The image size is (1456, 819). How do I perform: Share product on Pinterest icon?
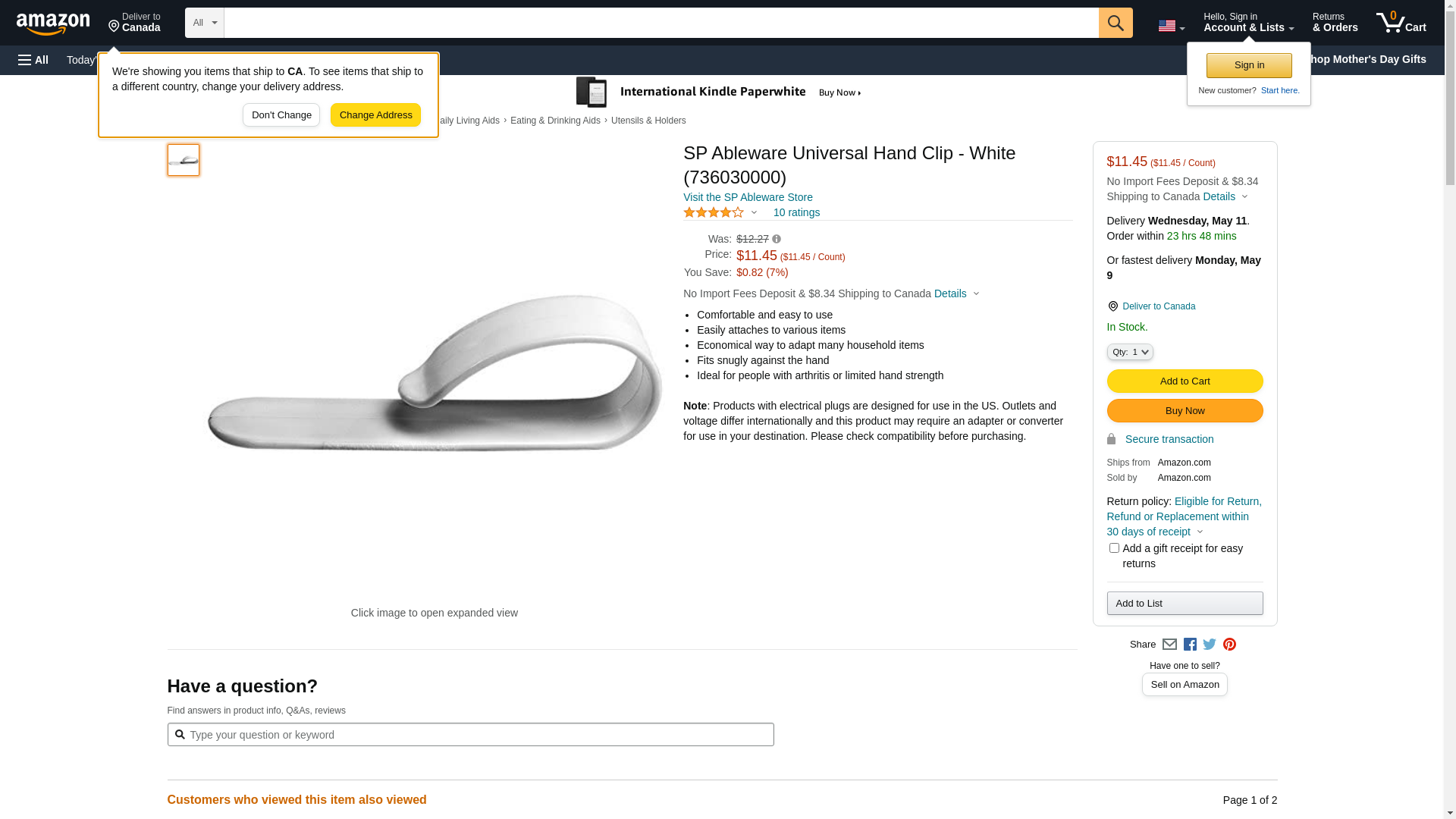pyautogui.click(x=1229, y=645)
